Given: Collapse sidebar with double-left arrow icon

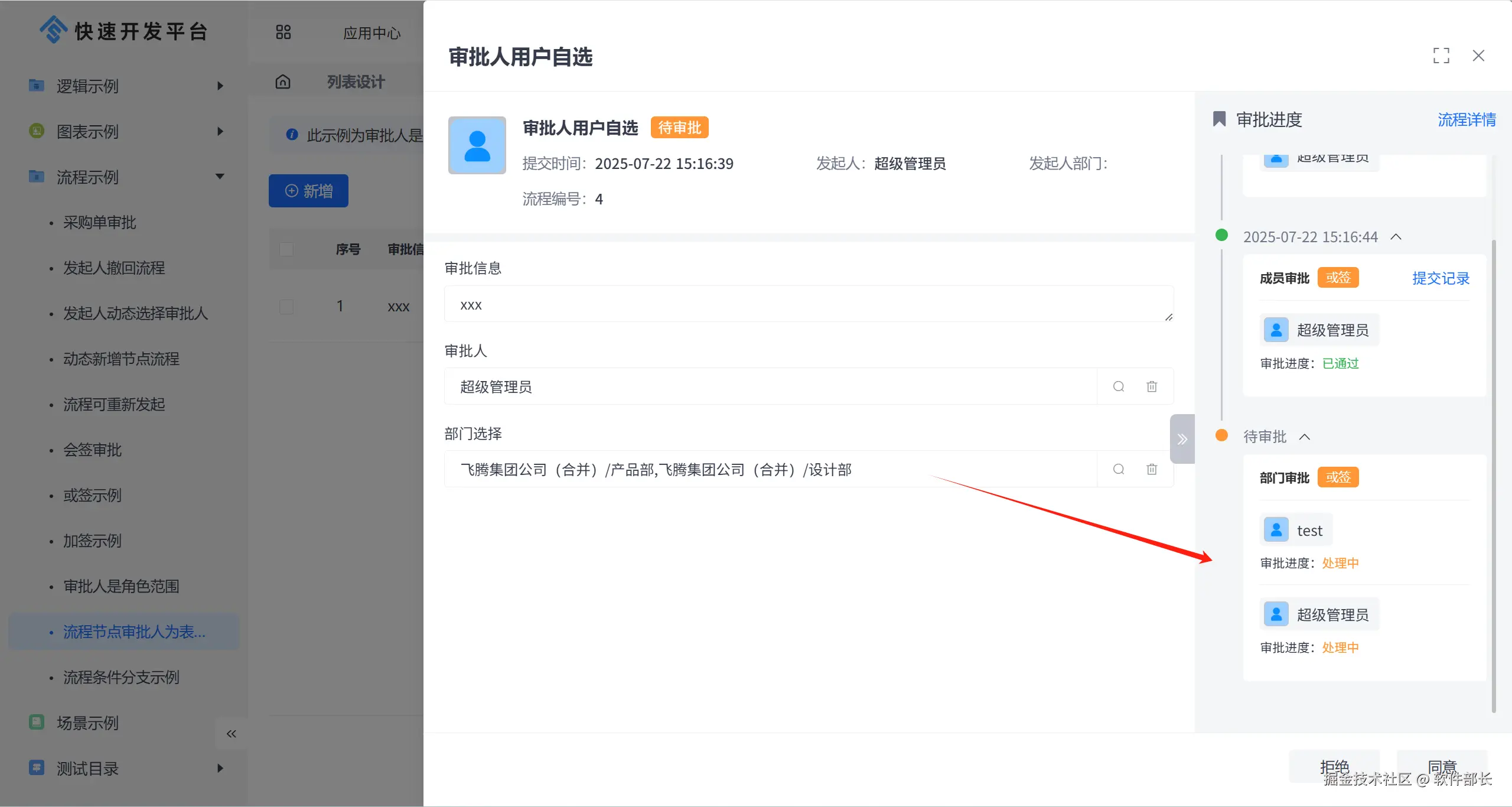Looking at the screenshot, I should (x=231, y=734).
